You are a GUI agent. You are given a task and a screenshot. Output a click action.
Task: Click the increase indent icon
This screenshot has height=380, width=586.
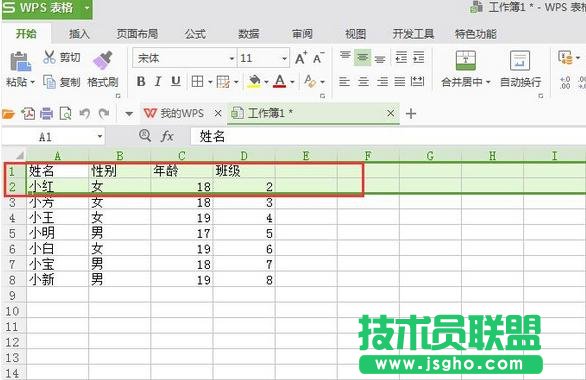click(x=418, y=57)
